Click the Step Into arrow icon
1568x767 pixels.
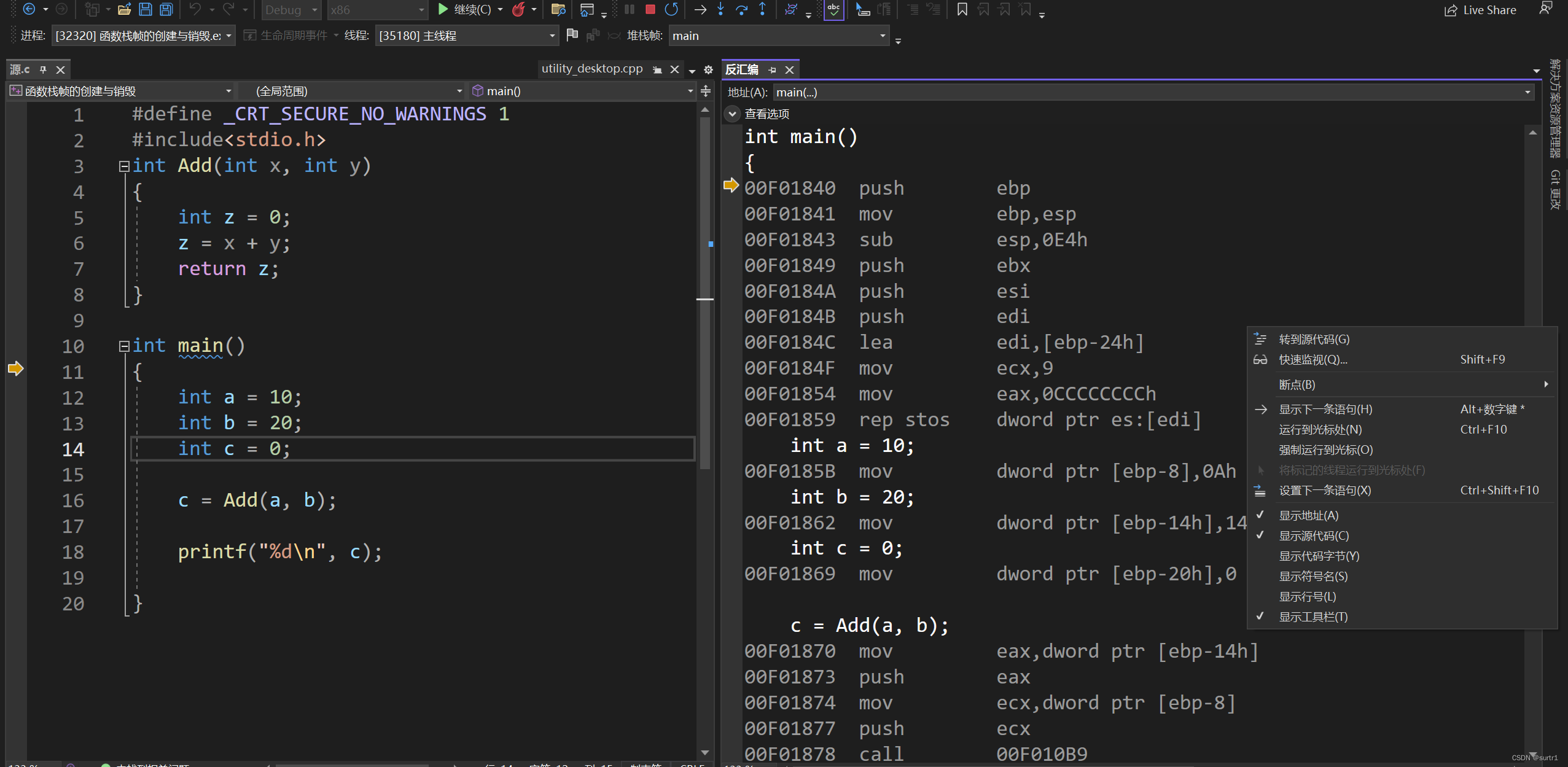(x=720, y=9)
